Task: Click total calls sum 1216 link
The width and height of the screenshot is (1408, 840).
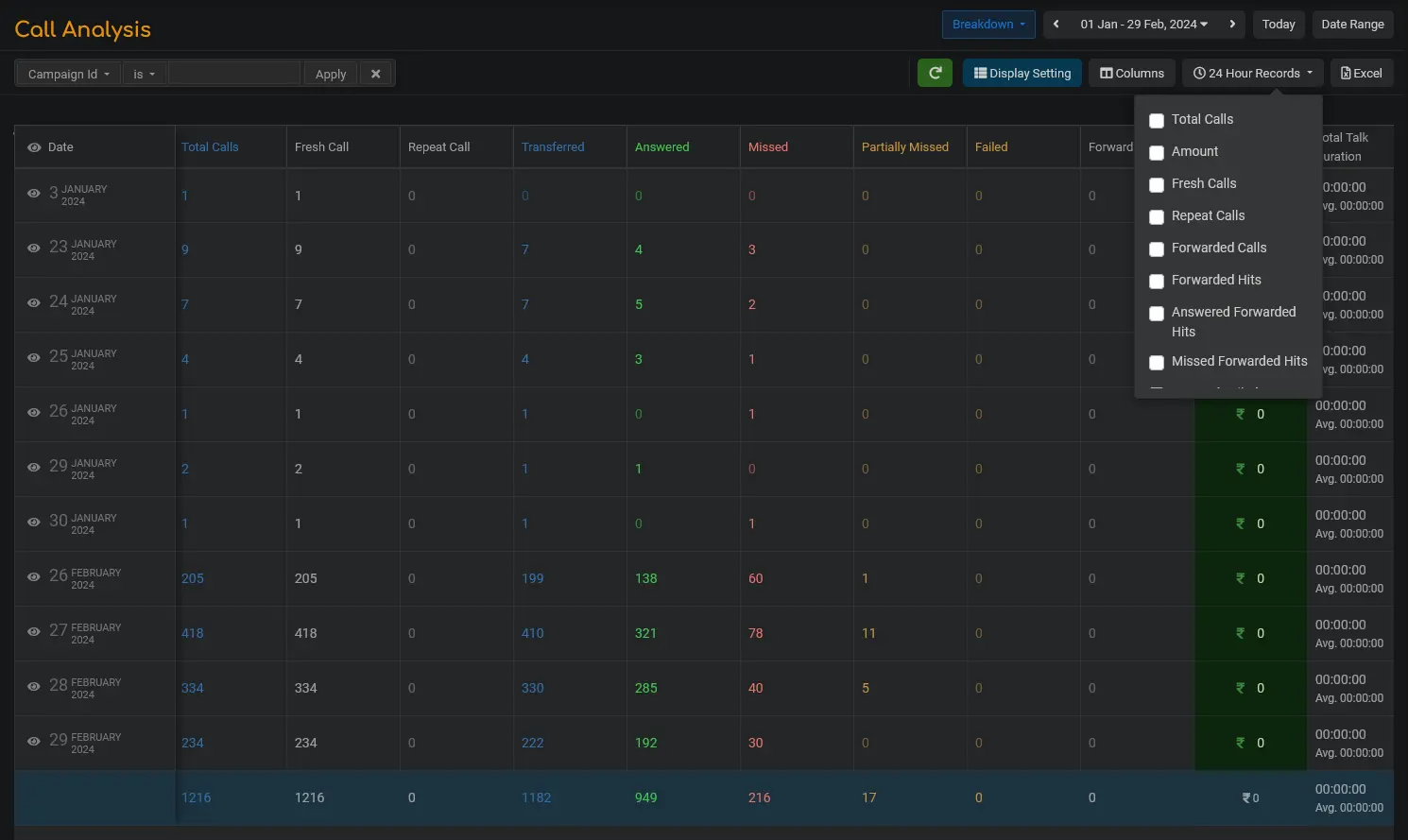Action: pos(197,797)
